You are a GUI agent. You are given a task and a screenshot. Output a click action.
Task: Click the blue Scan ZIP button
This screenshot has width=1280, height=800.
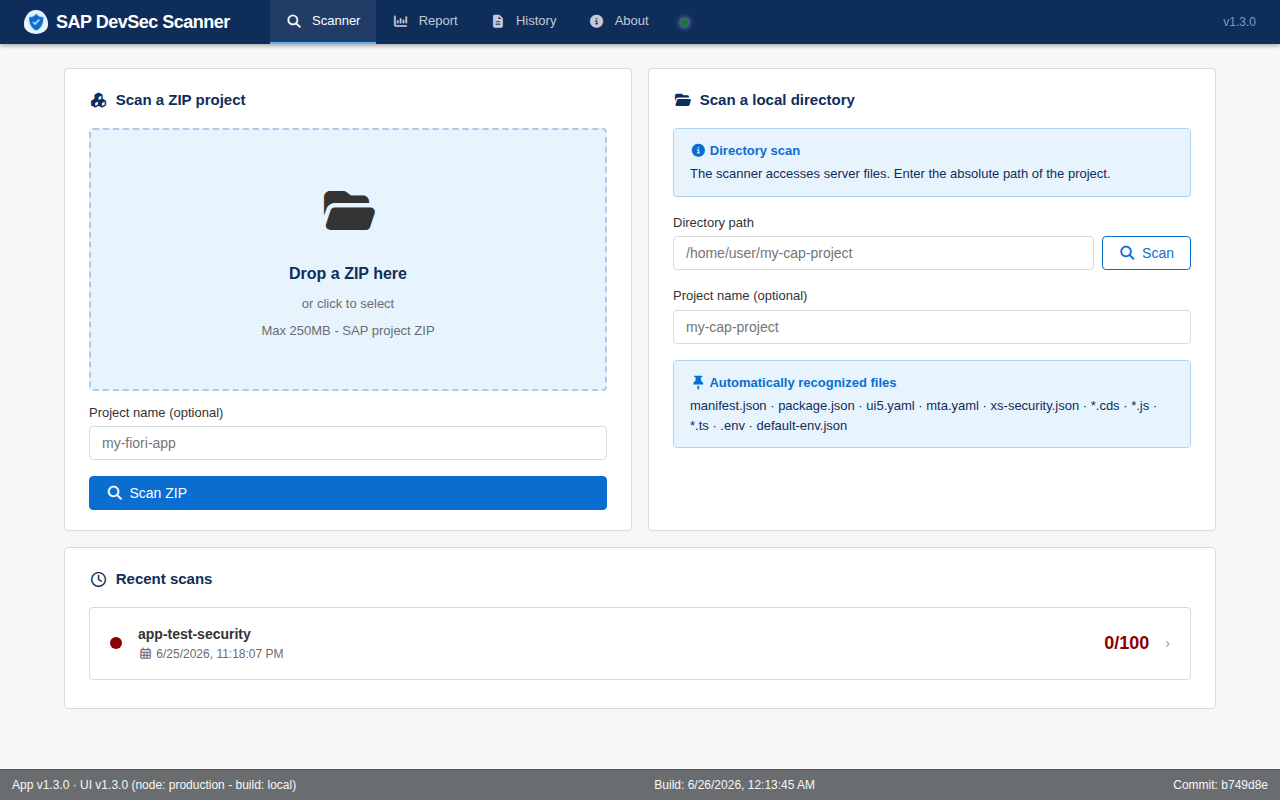click(348, 493)
